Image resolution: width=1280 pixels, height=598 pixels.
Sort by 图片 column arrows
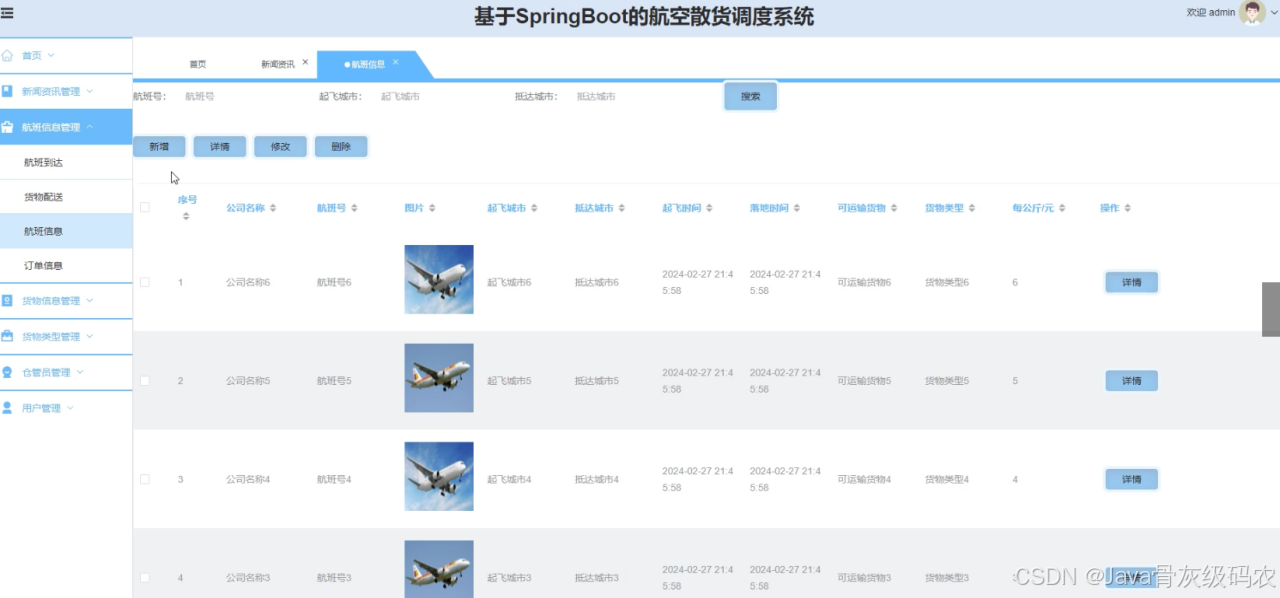432,208
